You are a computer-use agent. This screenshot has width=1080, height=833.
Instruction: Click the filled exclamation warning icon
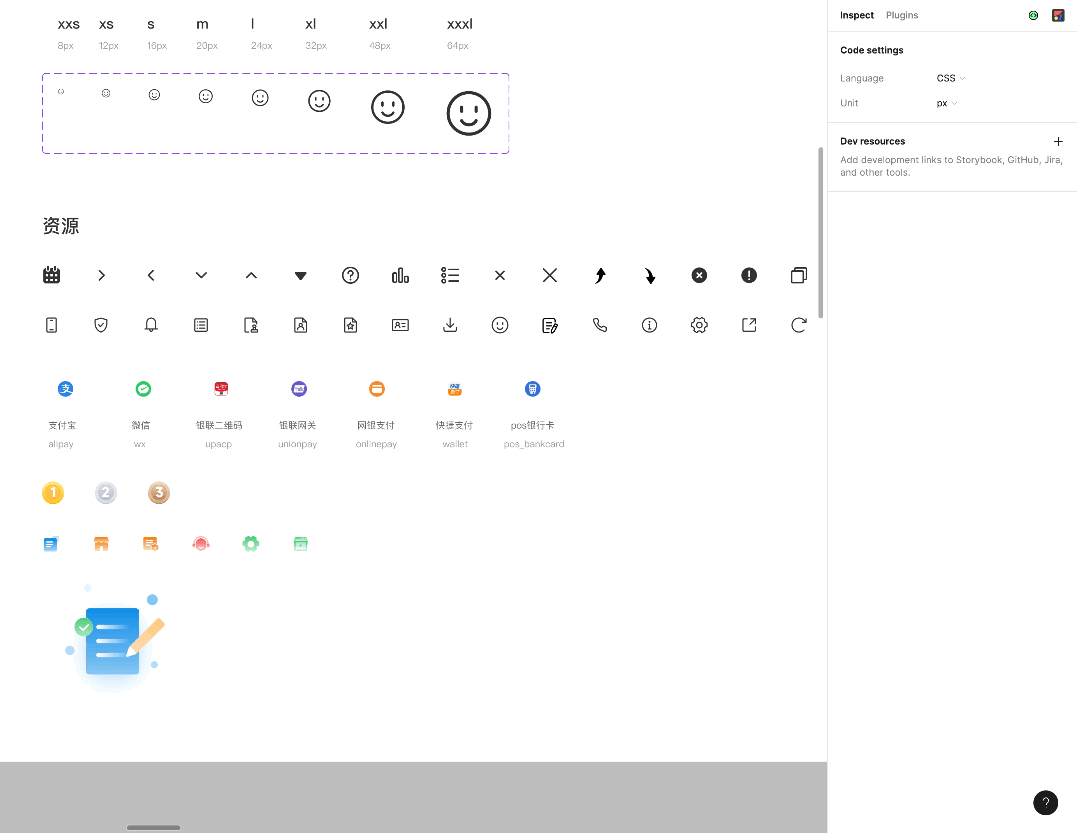[749, 276]
